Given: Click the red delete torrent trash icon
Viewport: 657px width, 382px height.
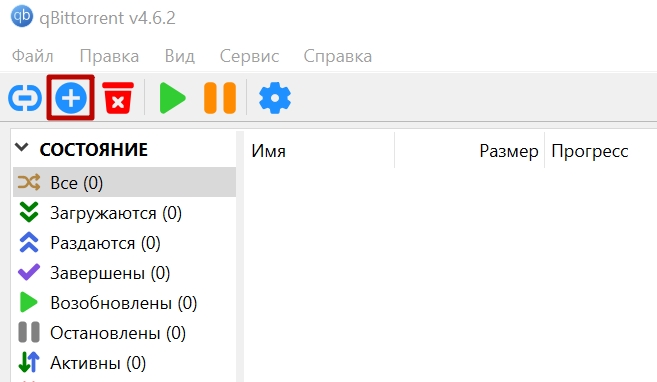Looking at the screenshot, I should point(118,98).
